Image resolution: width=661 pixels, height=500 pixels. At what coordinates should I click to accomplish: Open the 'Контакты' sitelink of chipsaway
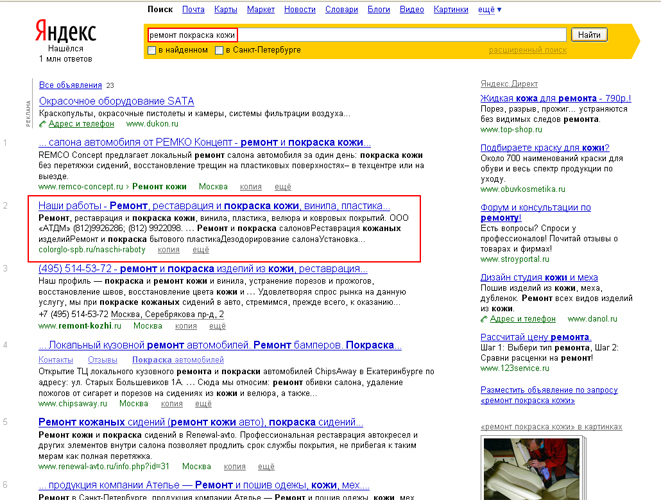56,360
